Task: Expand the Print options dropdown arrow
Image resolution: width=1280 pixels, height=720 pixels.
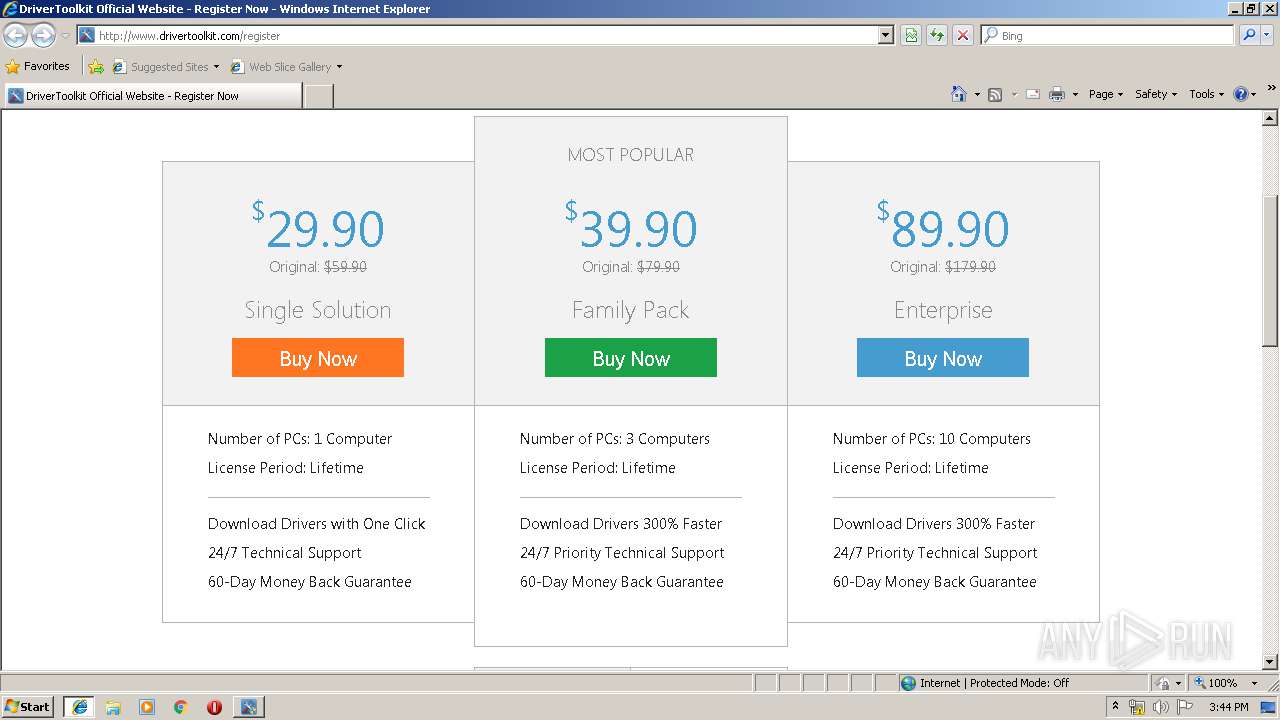Action: 1075,94
